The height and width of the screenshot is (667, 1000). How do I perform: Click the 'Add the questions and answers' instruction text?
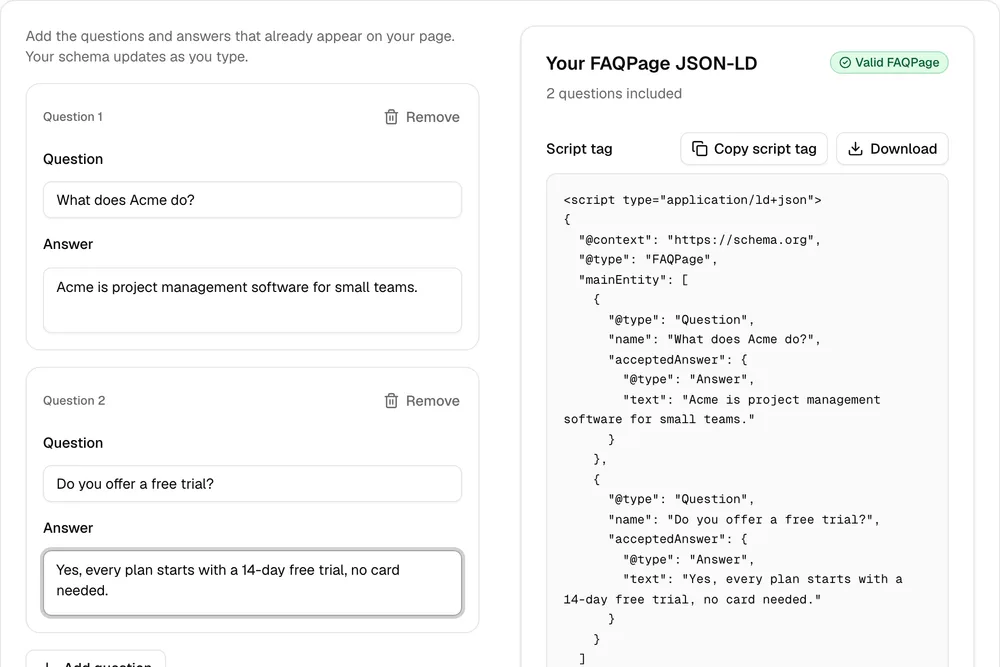coord(240,36)
